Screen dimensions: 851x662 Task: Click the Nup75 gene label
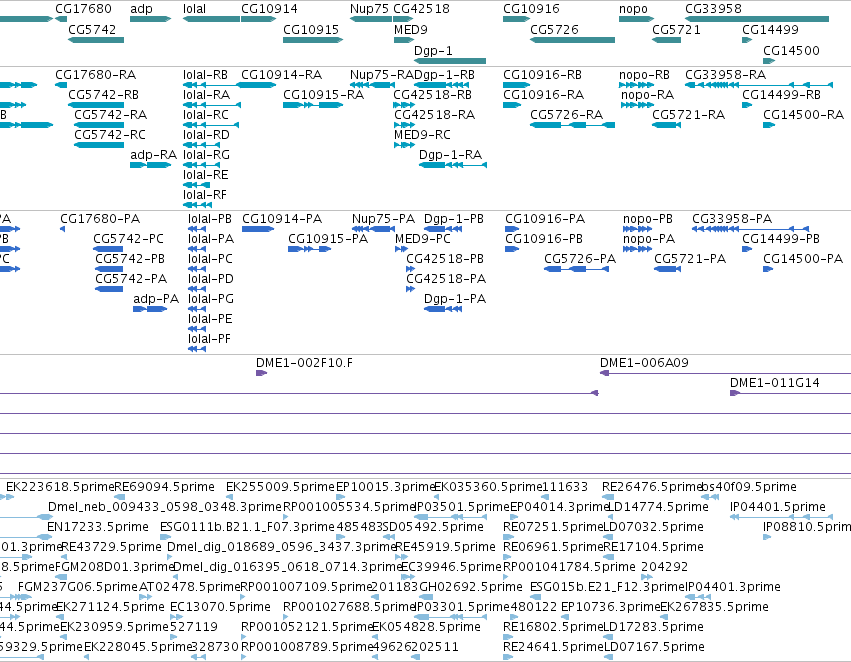click(370, 9)
